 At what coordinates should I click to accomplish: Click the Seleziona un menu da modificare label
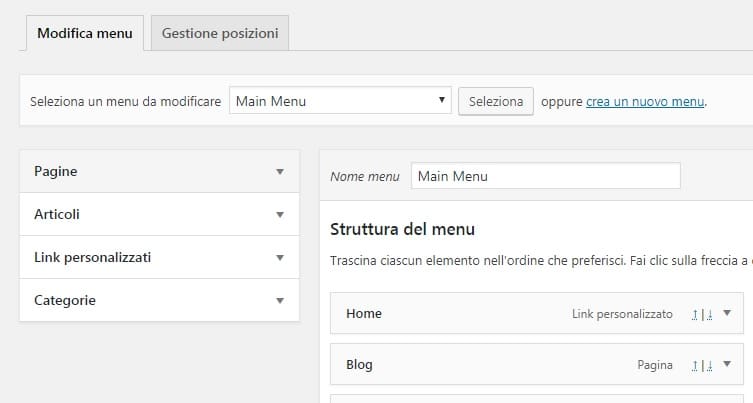[x=125, y=102]
